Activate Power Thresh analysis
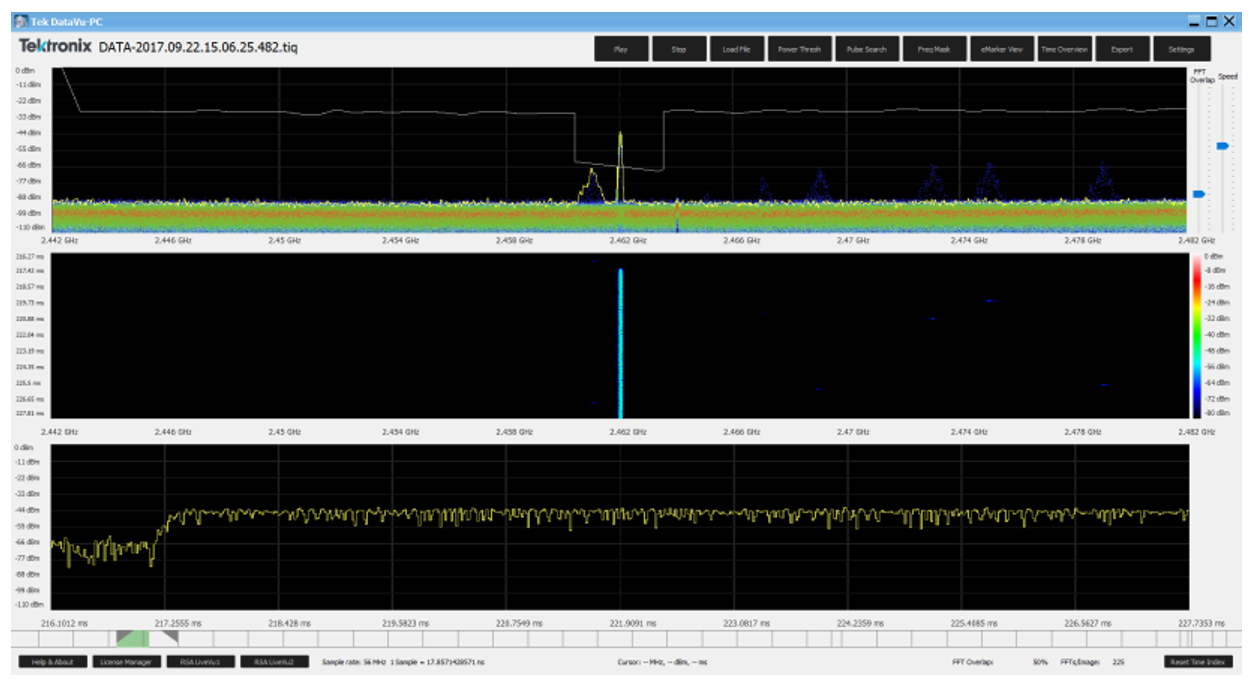Image resolution: width=1255 pixels, height=694 pixels. [800, 47]
